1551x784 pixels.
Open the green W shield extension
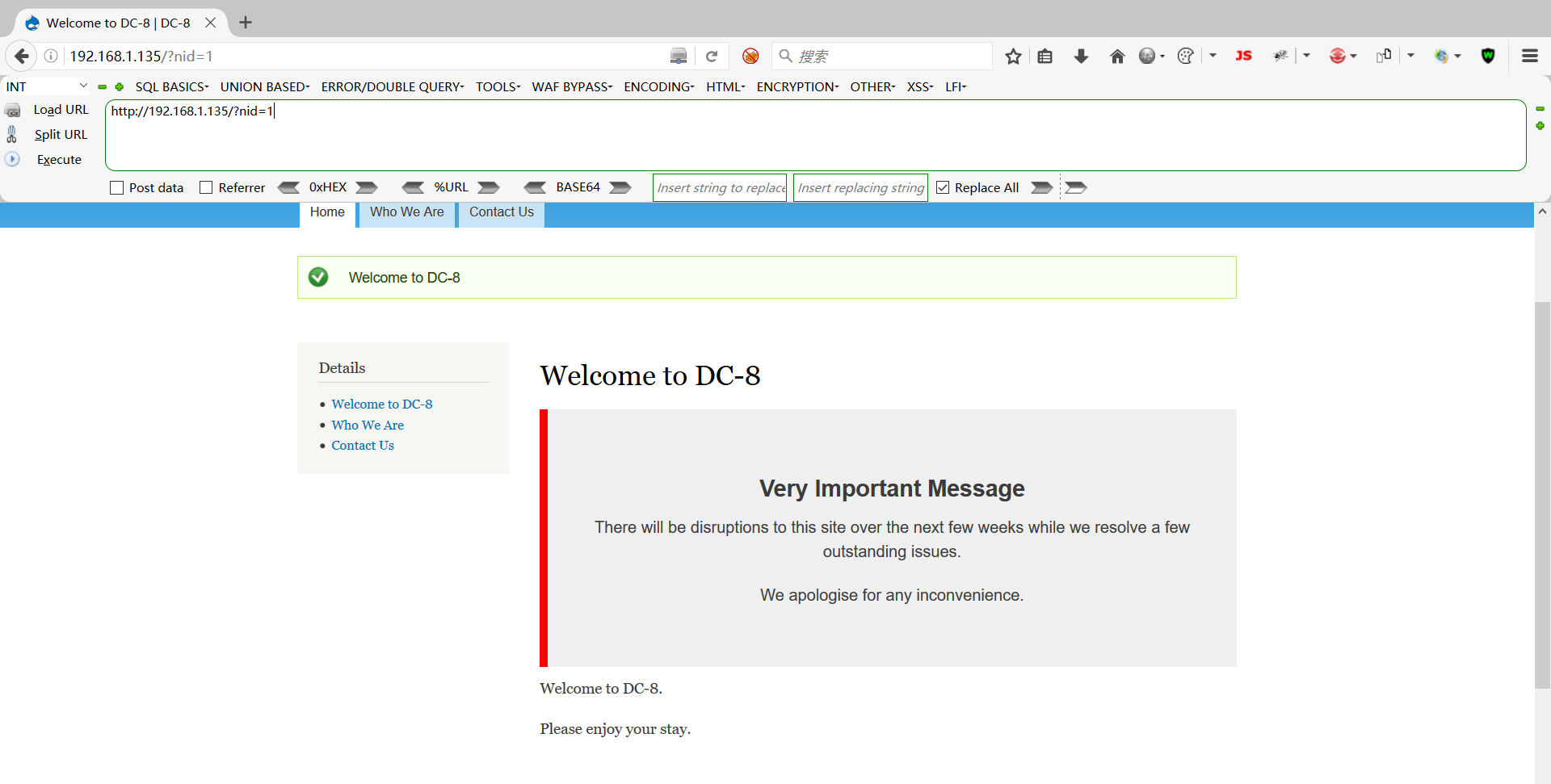click(x=1488, y=56)
